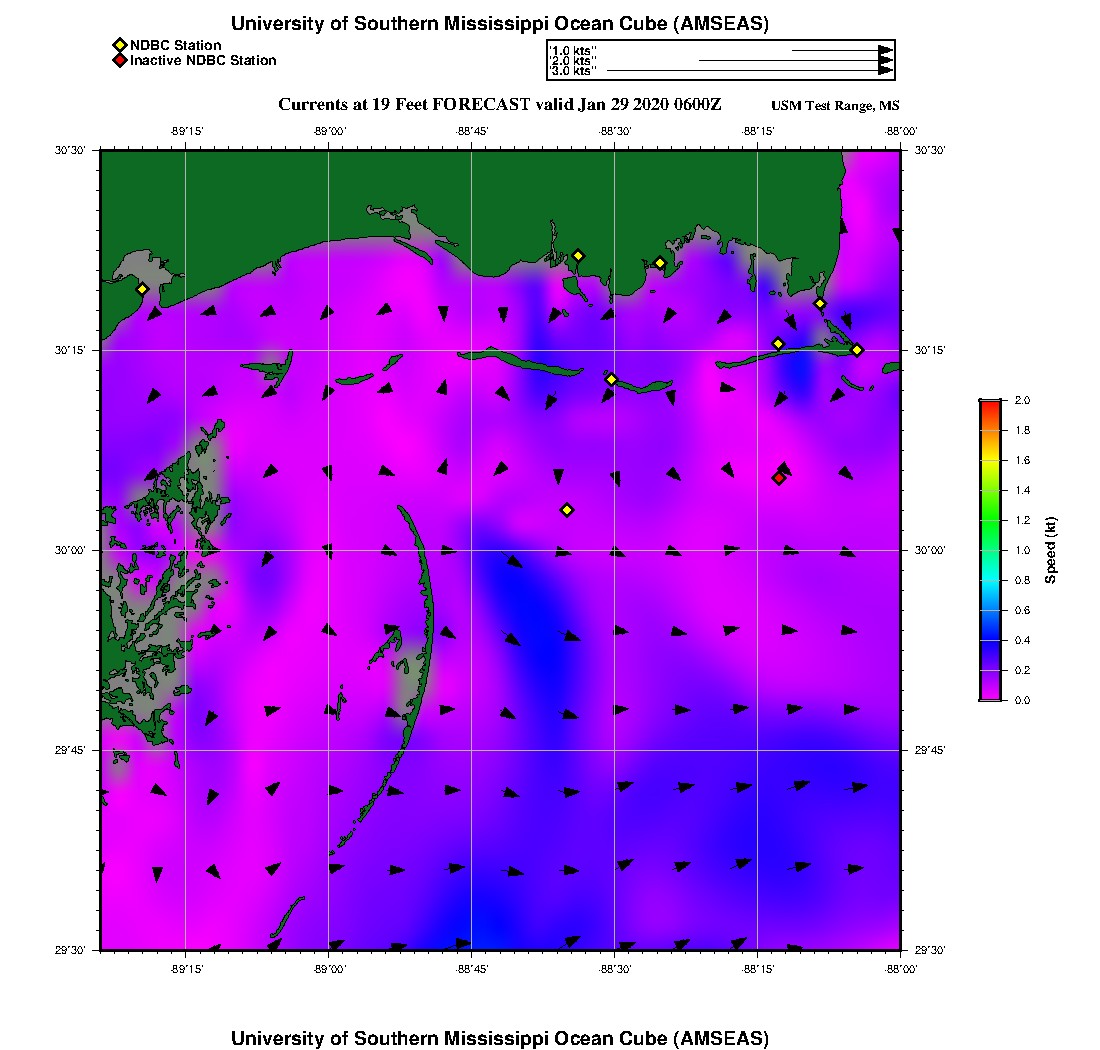The width and height of the screenshot is (1100, 1050).
Task: Click the 1.4 colorbar tick value
Action: point(1022,490)
